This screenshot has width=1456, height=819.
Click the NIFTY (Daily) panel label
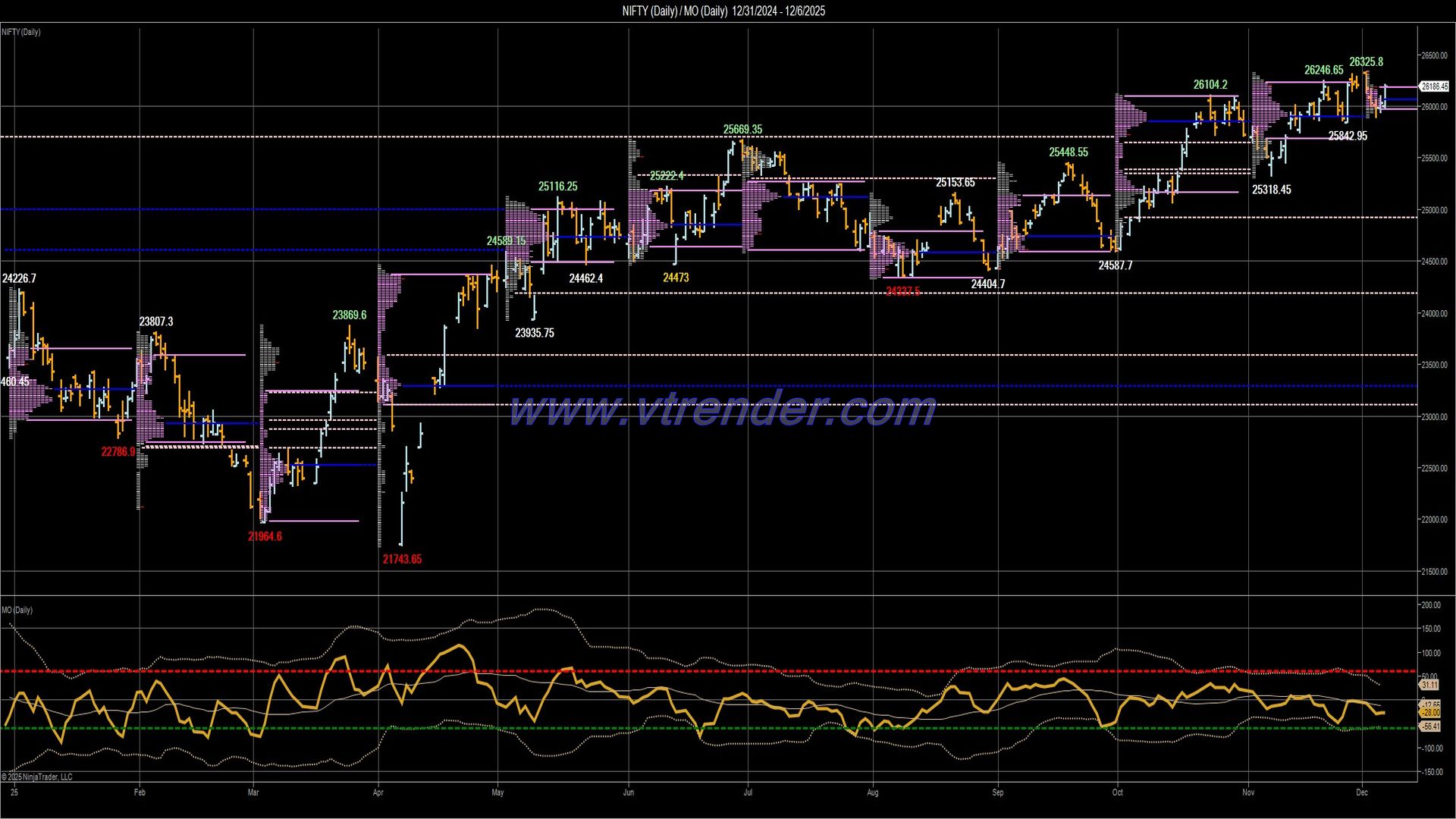pos(20,32)
